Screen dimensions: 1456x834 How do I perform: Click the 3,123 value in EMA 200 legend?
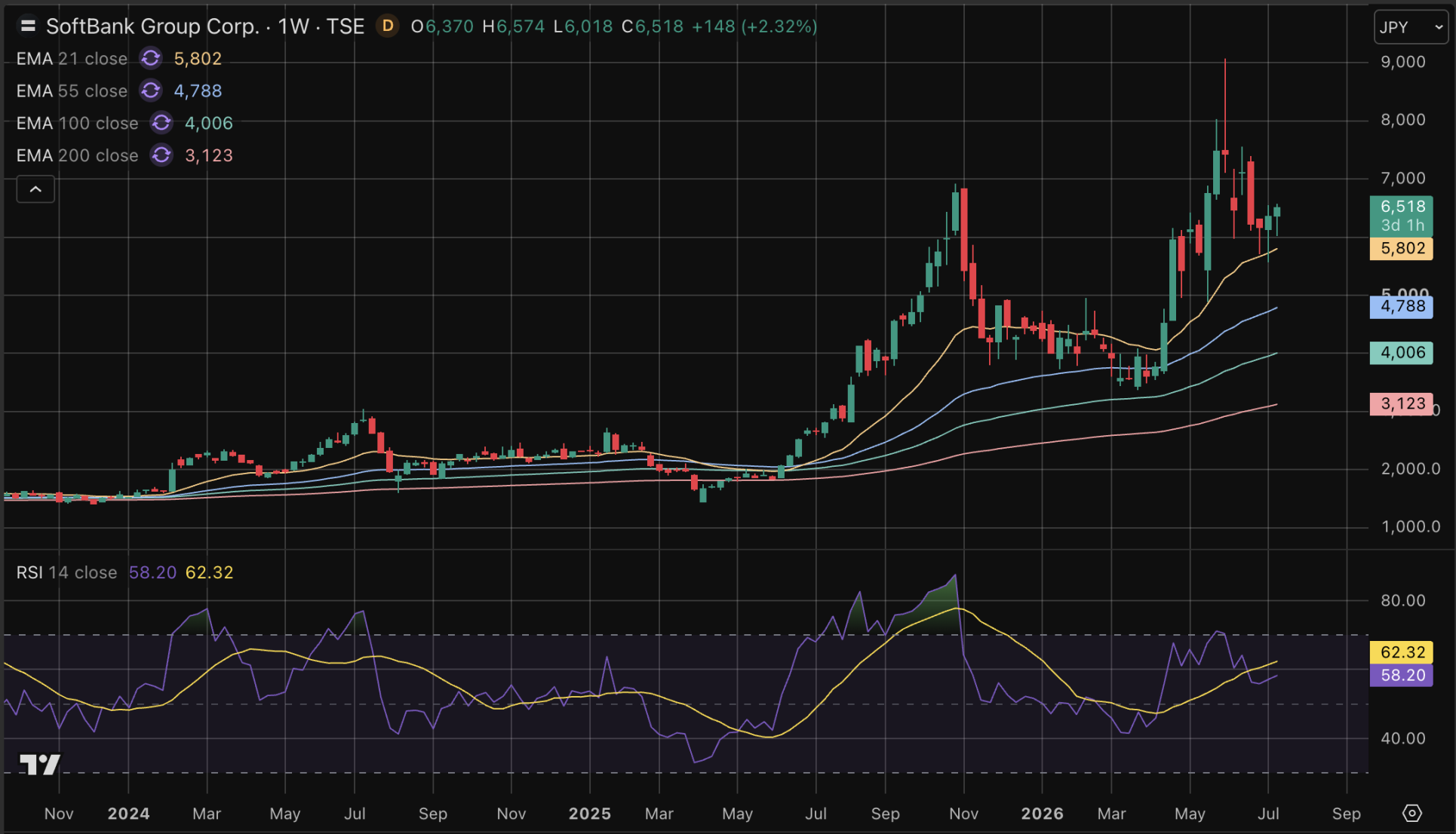tap(209, 156)
